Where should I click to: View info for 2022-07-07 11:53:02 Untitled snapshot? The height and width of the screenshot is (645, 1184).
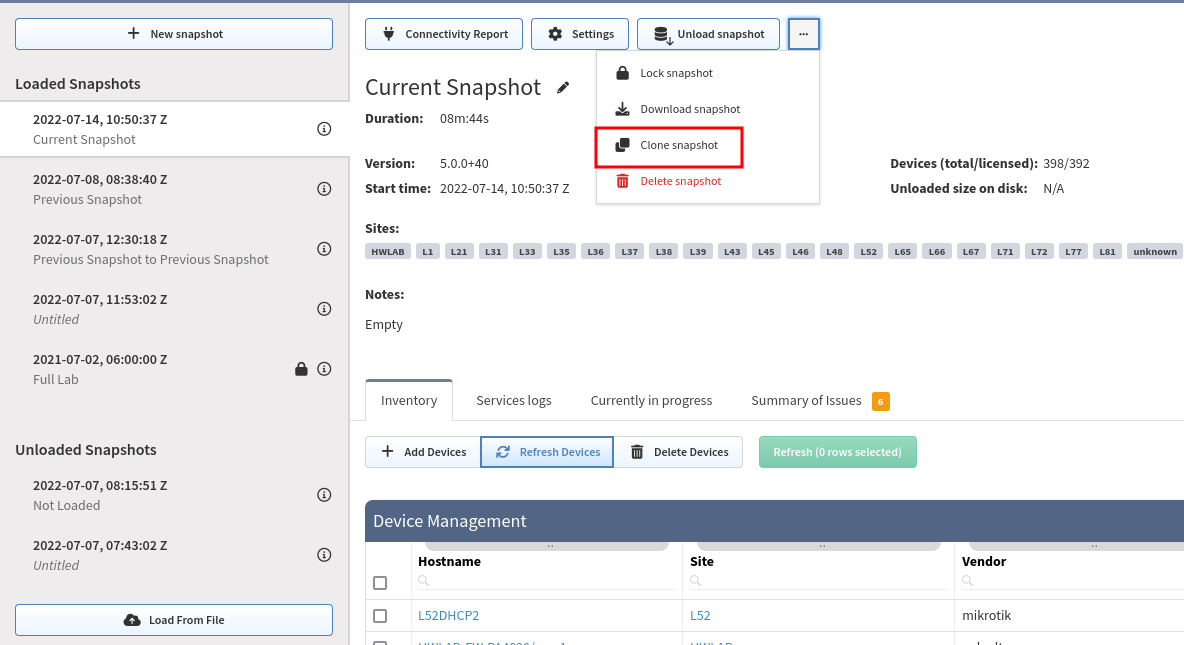[324, 309]
